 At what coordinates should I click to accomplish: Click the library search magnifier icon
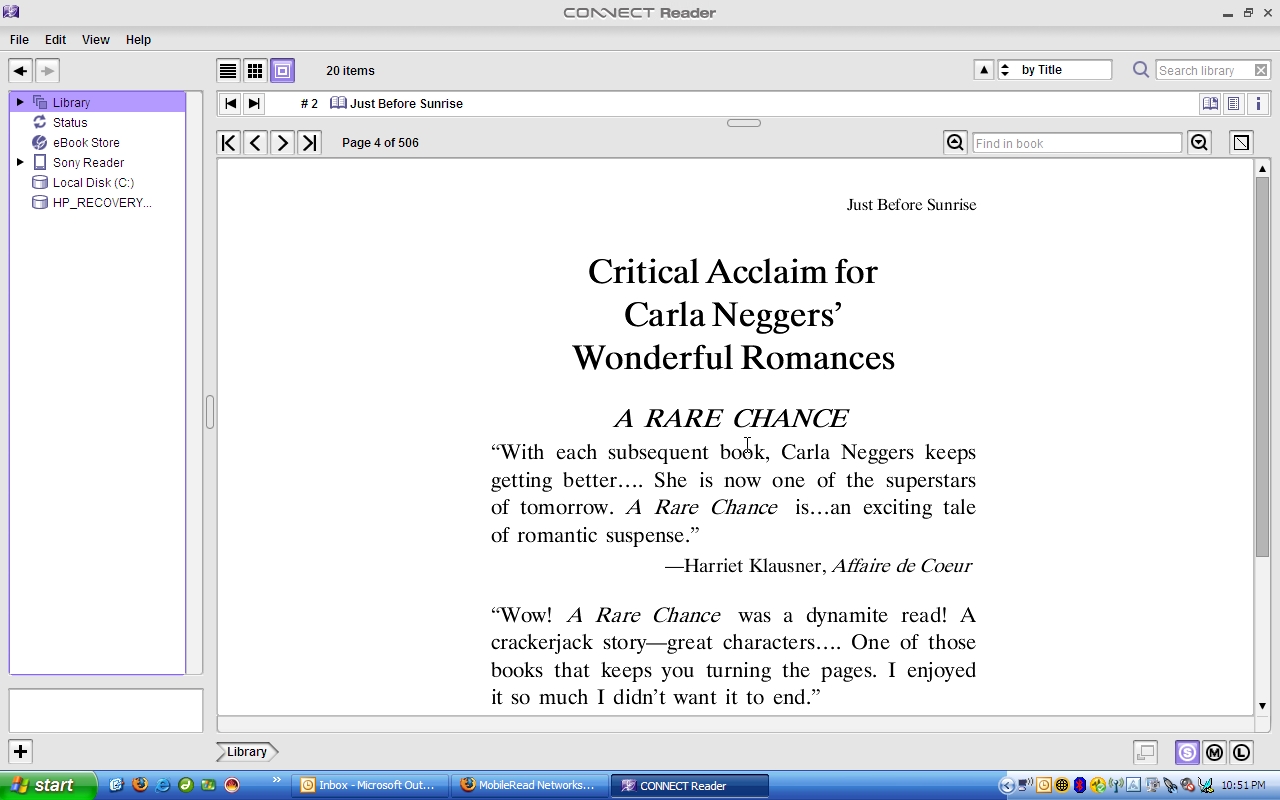pos(1141,70)
